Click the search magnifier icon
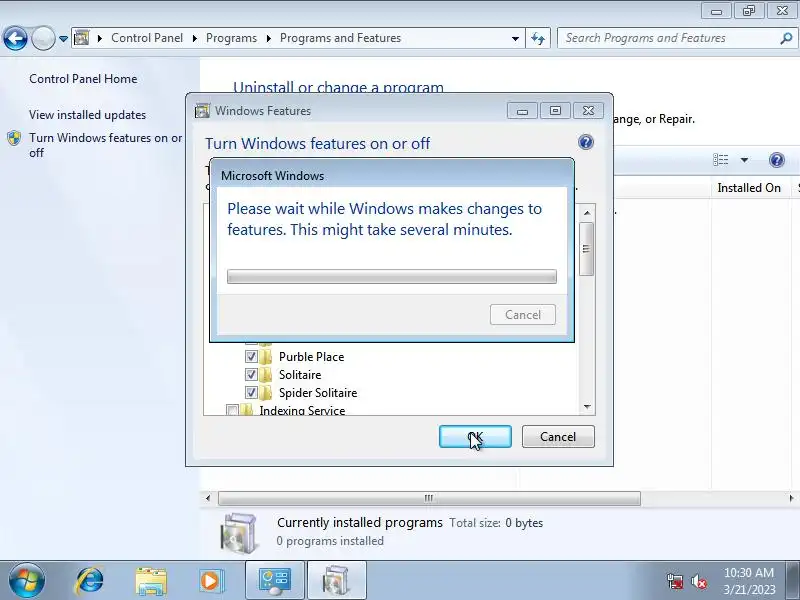This screenshot has width=800, height=600. pos(787,38)
